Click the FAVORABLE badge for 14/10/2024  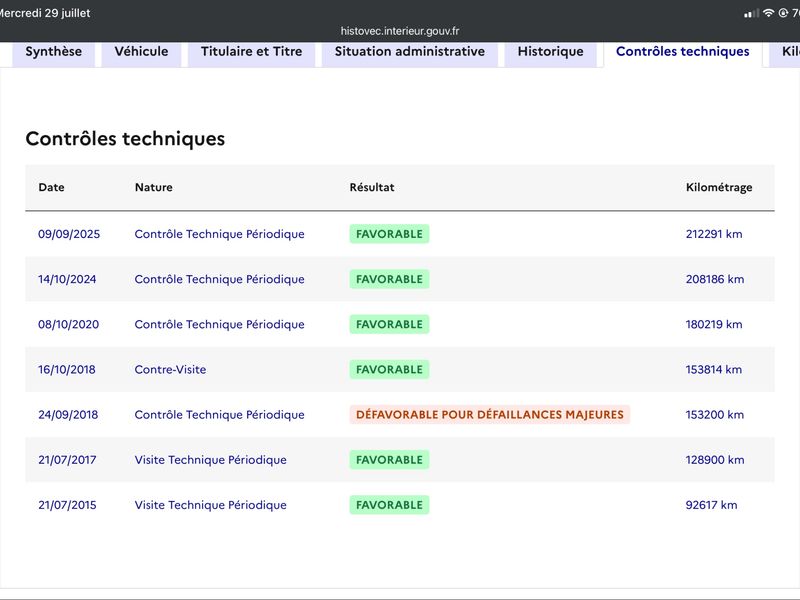389,279
